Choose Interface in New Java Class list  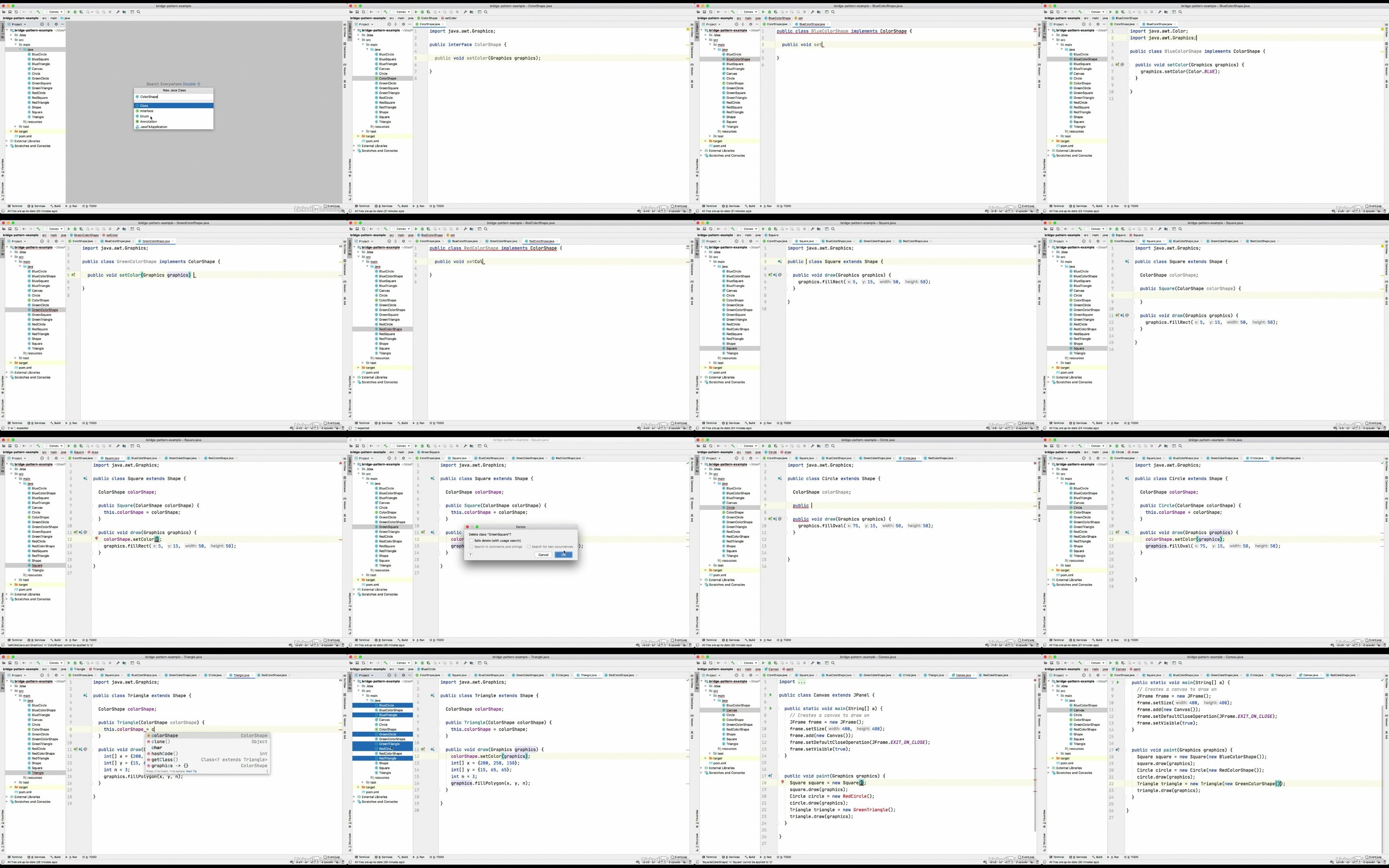147,111
